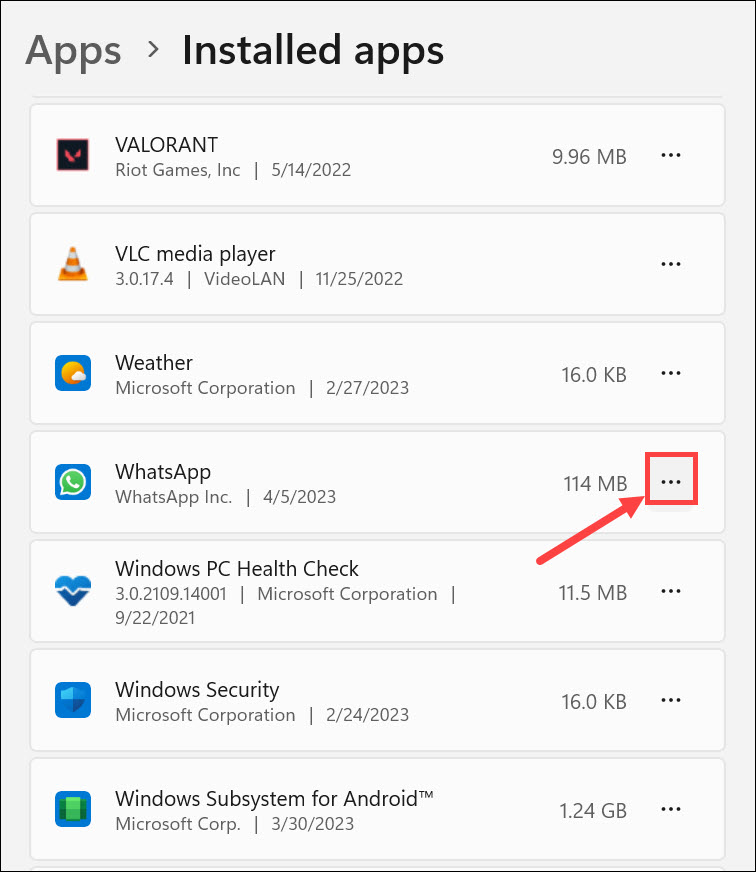Click the VLC version 3.0.17.4 text

pyautogui.click(x=144, y=279)
